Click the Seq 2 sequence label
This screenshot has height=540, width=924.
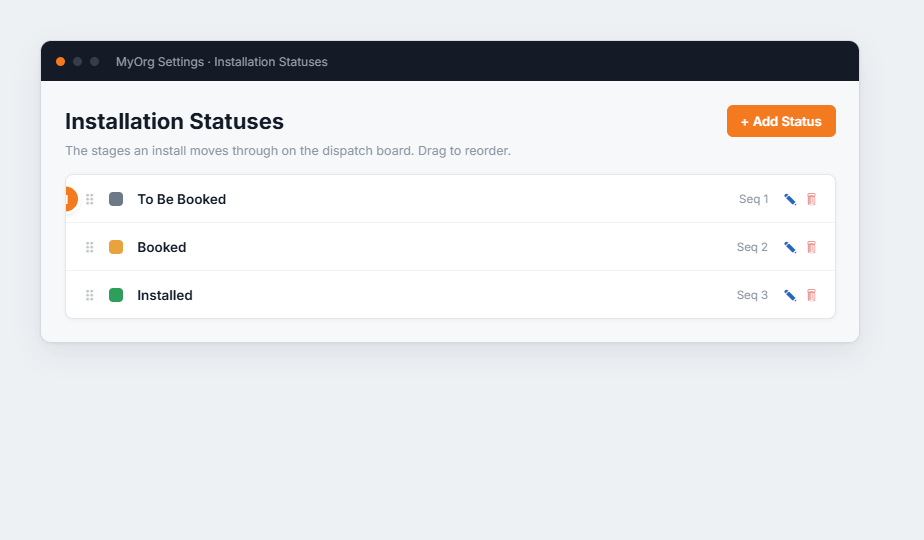click(x=752, y=247)
